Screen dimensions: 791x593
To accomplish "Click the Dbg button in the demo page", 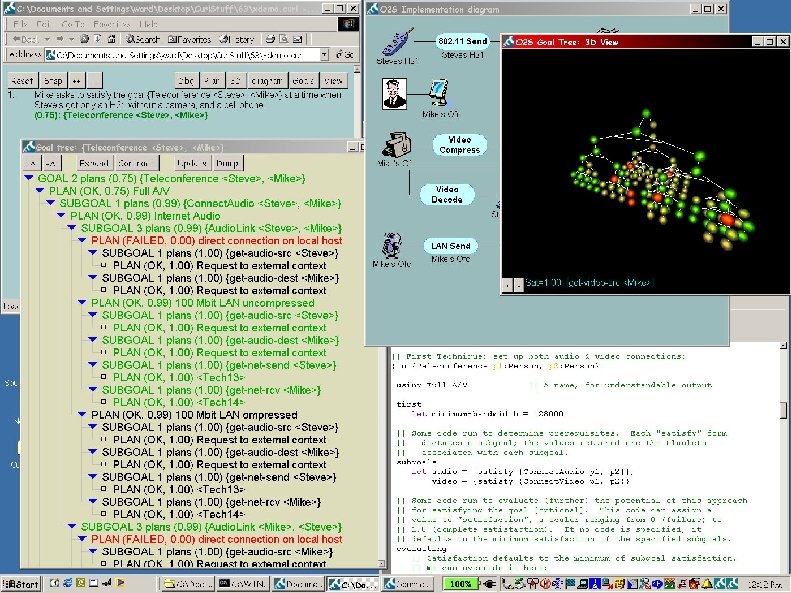I will [187, 81].
